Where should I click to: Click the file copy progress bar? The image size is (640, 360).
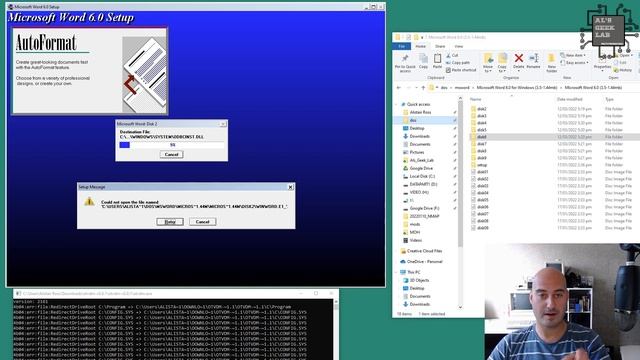[x=172, y=145]
